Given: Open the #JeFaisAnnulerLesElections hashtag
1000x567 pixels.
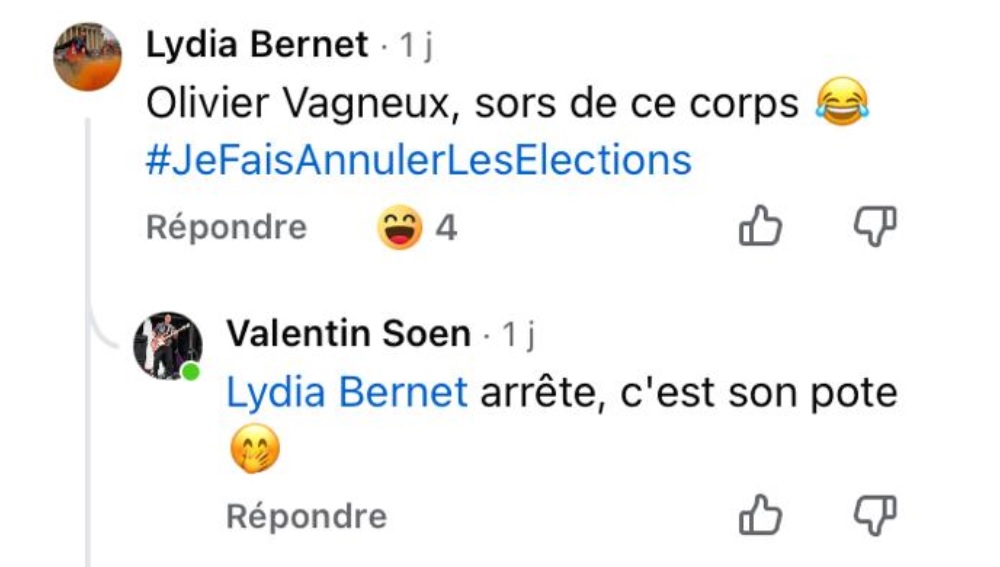Looking at the screenshot, I should (418, 160).
